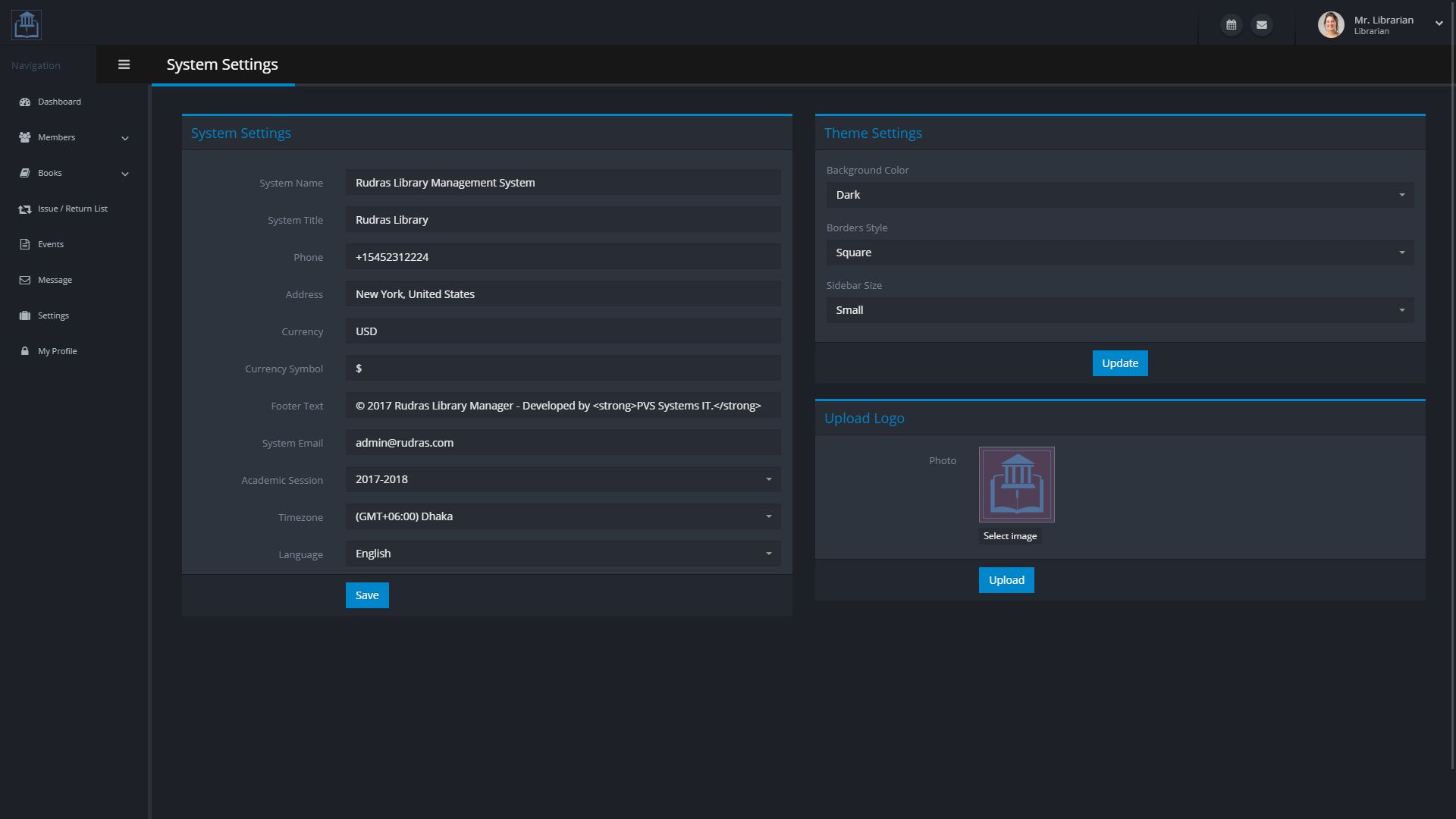Open Settings in the sidebar menu
This screenshot has height=819, width=1456.
coord(53,315)
